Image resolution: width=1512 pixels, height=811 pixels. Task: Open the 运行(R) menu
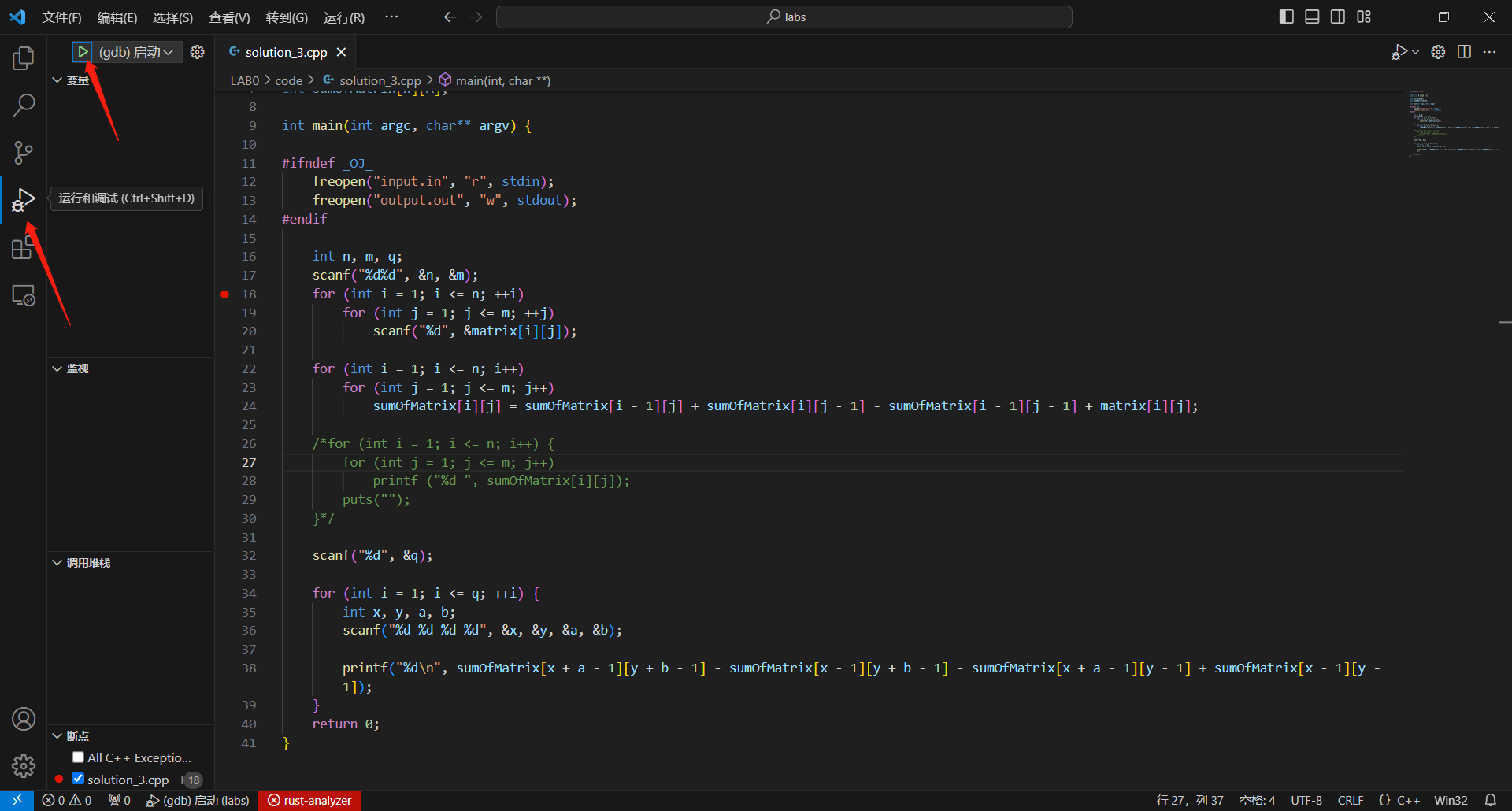pos(343,17)
